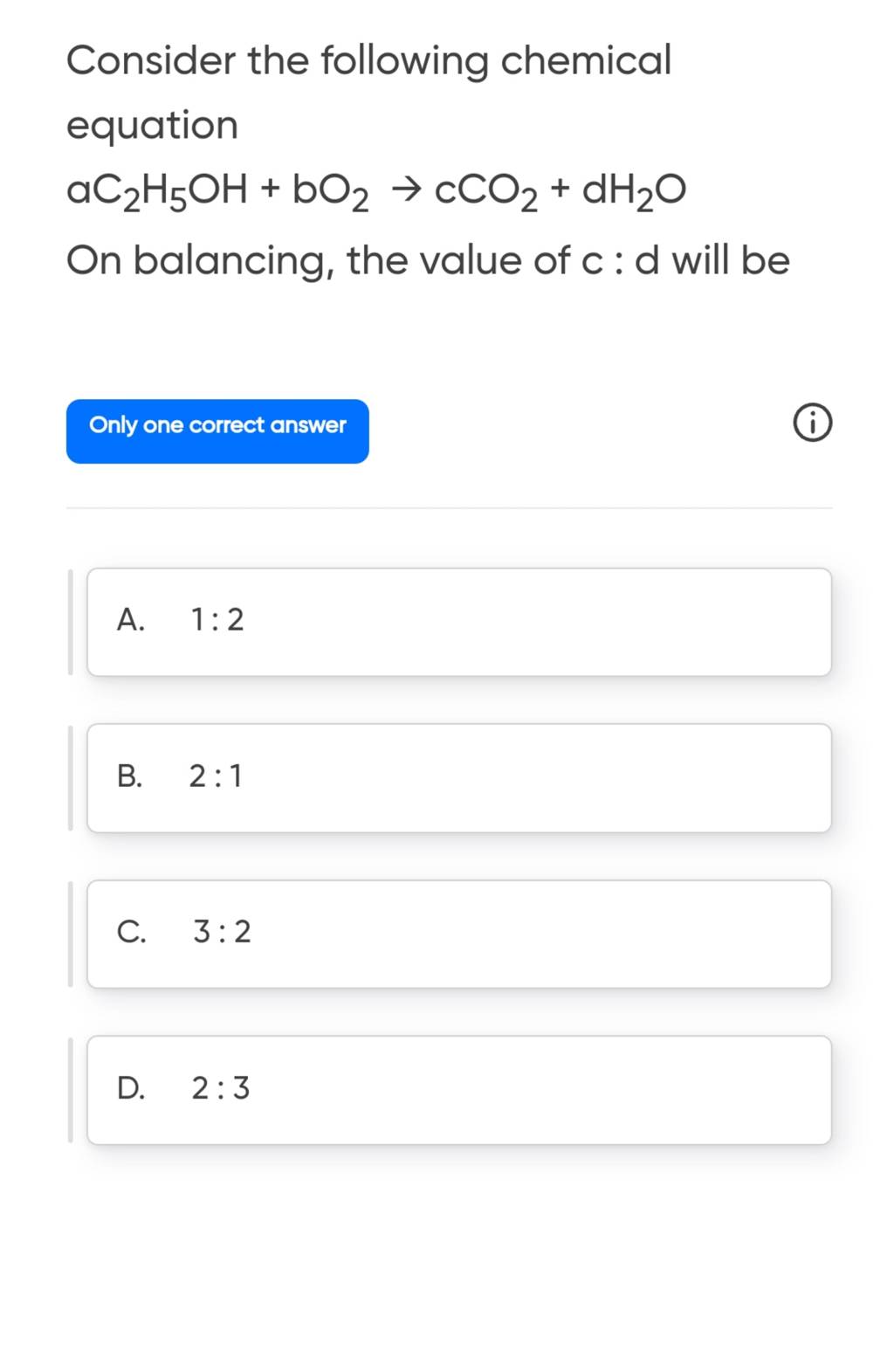Click the vertical bar left of option C
Viewport: 894px width, 1372px height.
(71, 934)
